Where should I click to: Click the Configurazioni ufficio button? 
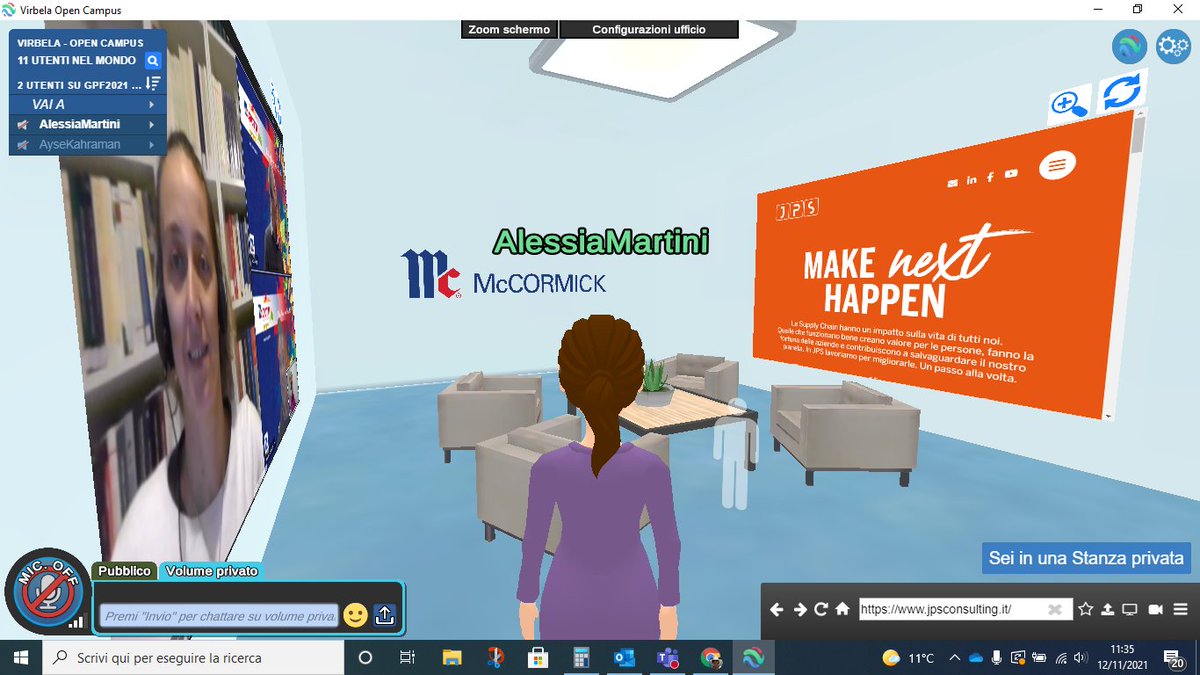[x=649, y=29]
